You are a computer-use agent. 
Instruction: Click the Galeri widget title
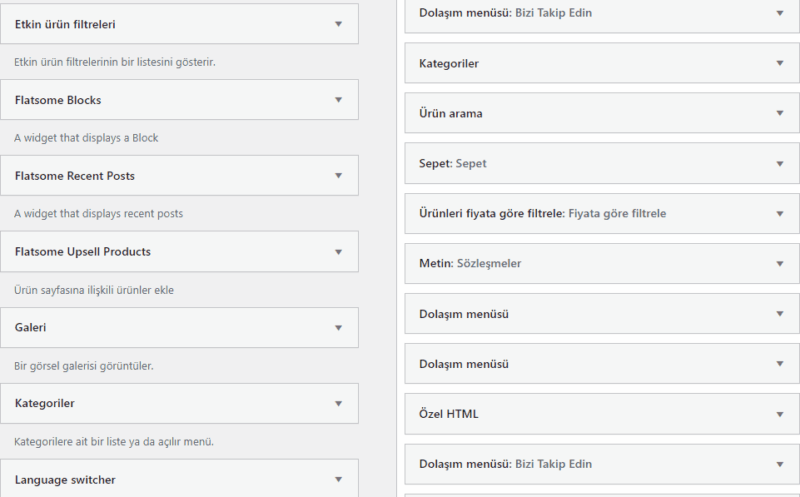point(31,327)
